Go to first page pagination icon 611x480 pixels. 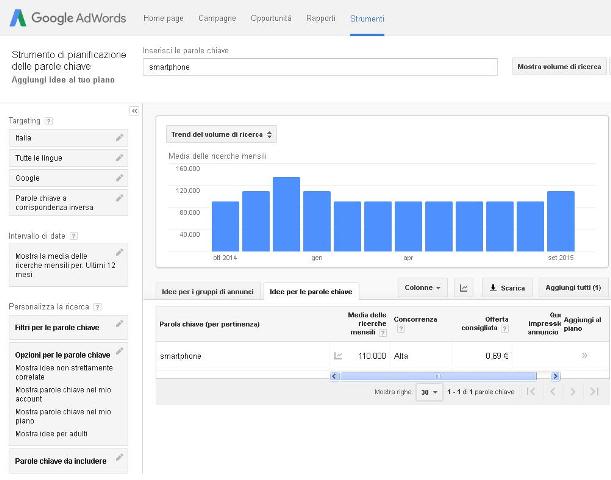tap(531, 392)
